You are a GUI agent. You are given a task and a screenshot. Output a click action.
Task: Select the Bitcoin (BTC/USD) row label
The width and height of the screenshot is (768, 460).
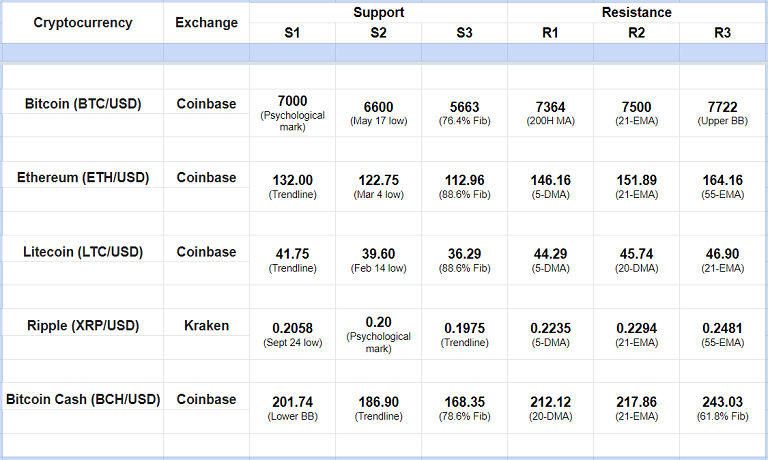point(82,103)
